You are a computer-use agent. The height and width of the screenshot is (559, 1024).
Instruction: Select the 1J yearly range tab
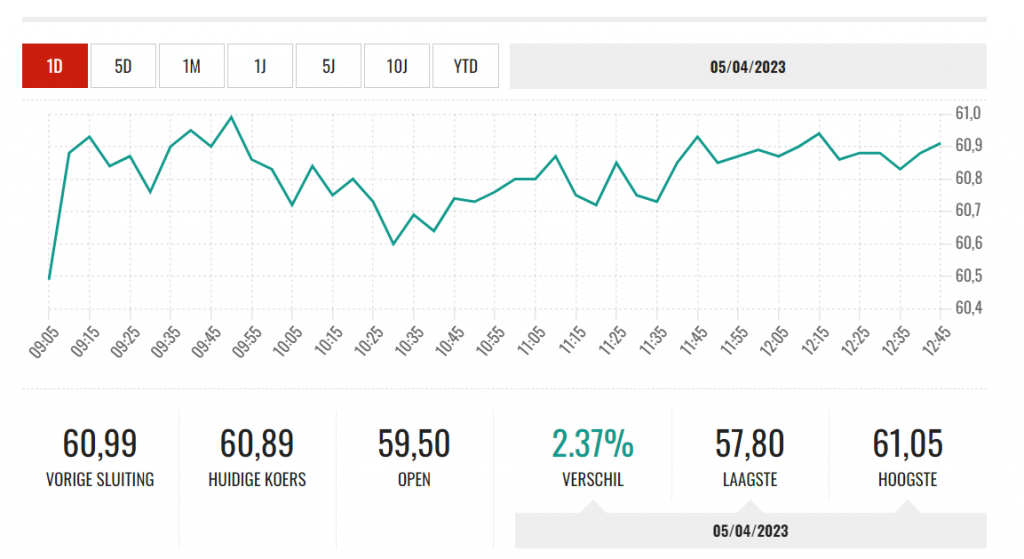coord(260,66)
